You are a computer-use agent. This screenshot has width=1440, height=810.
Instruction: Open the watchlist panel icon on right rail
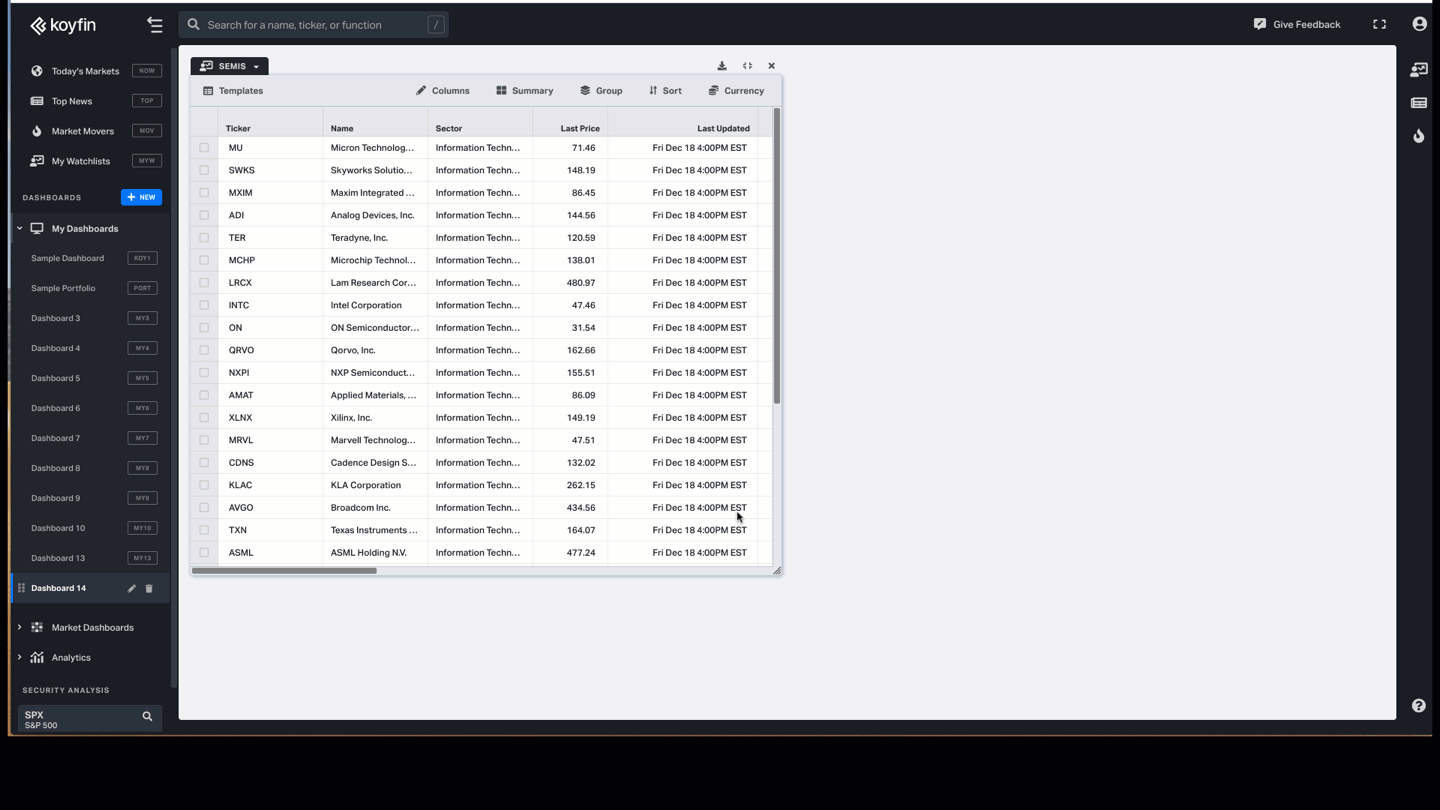point(1418,70)
